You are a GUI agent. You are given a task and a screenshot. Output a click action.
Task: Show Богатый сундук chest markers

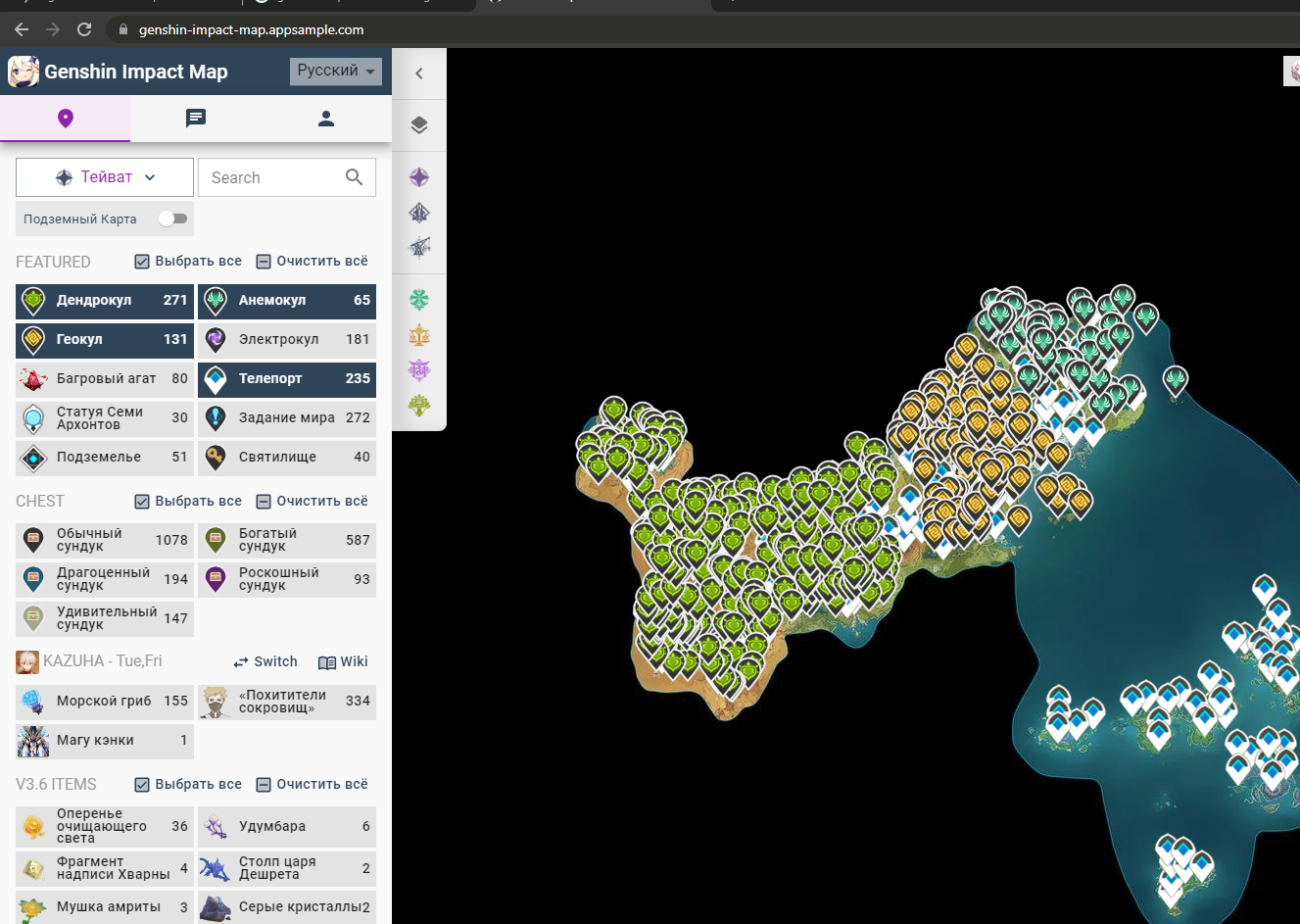[x=287, y=540]
